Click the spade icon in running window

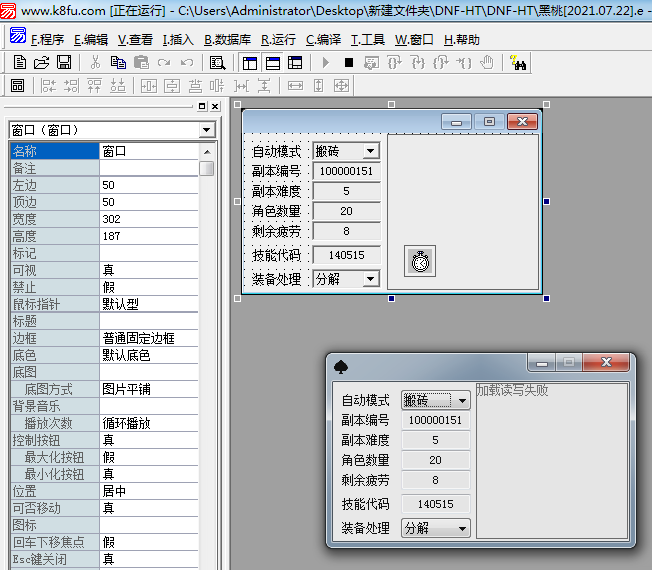(341, 367)
